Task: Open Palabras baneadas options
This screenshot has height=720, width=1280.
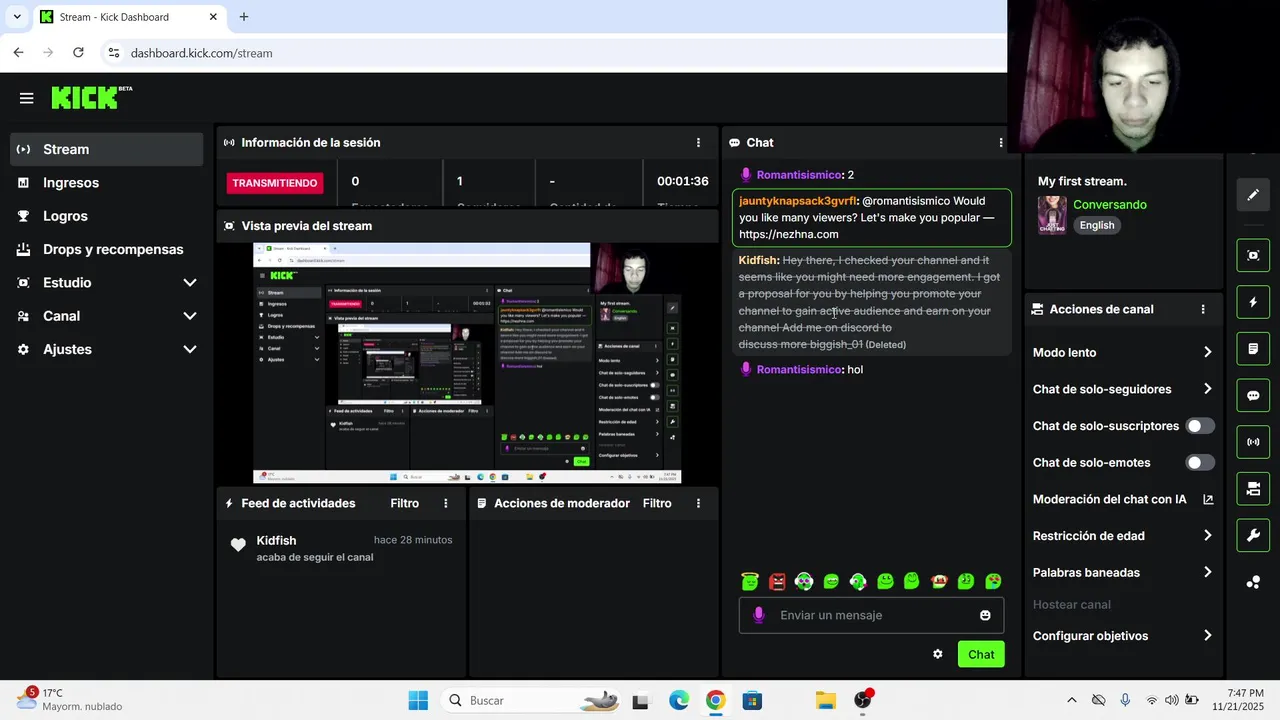Action: click(1122, 573)
